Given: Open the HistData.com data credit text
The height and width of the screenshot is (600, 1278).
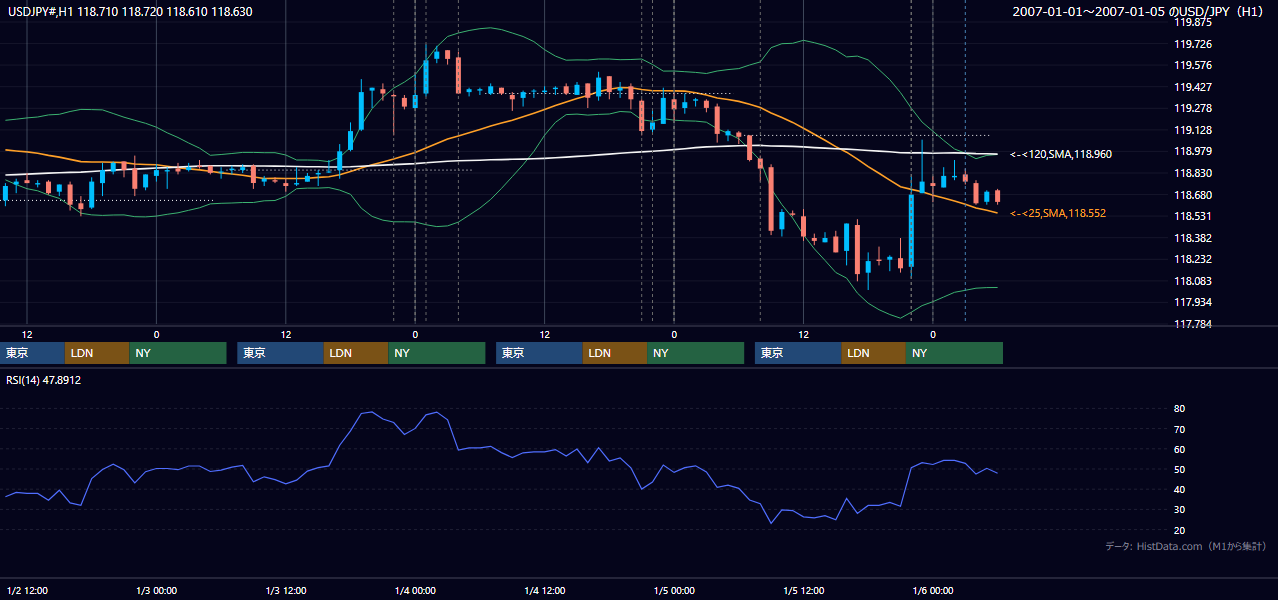Looking at the screenshot, I should coord(1186,546).
